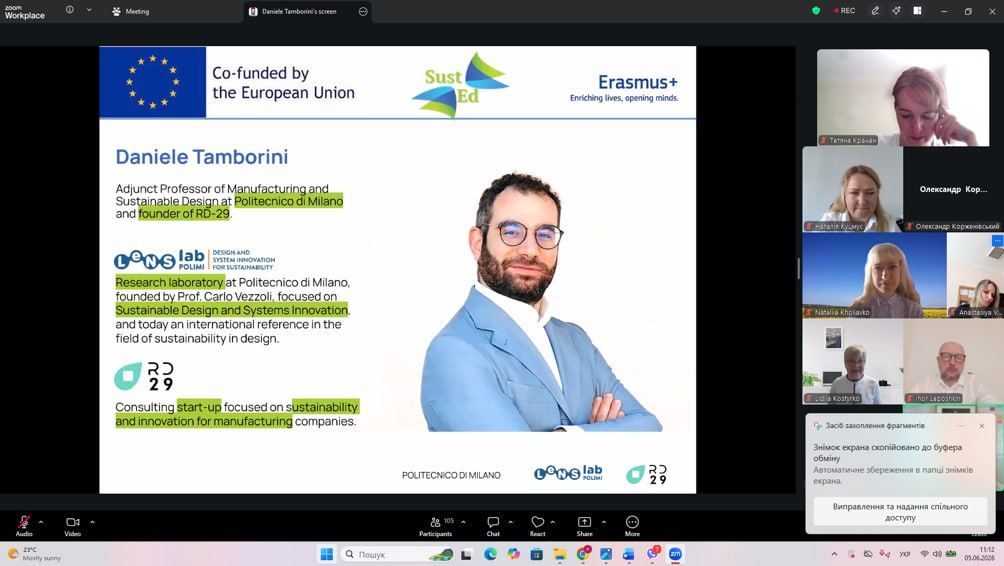This screenshot has width=1004, height=566.
Task: Select Nataliia Kholiavko video thumbnail
Action: [875, 275]
